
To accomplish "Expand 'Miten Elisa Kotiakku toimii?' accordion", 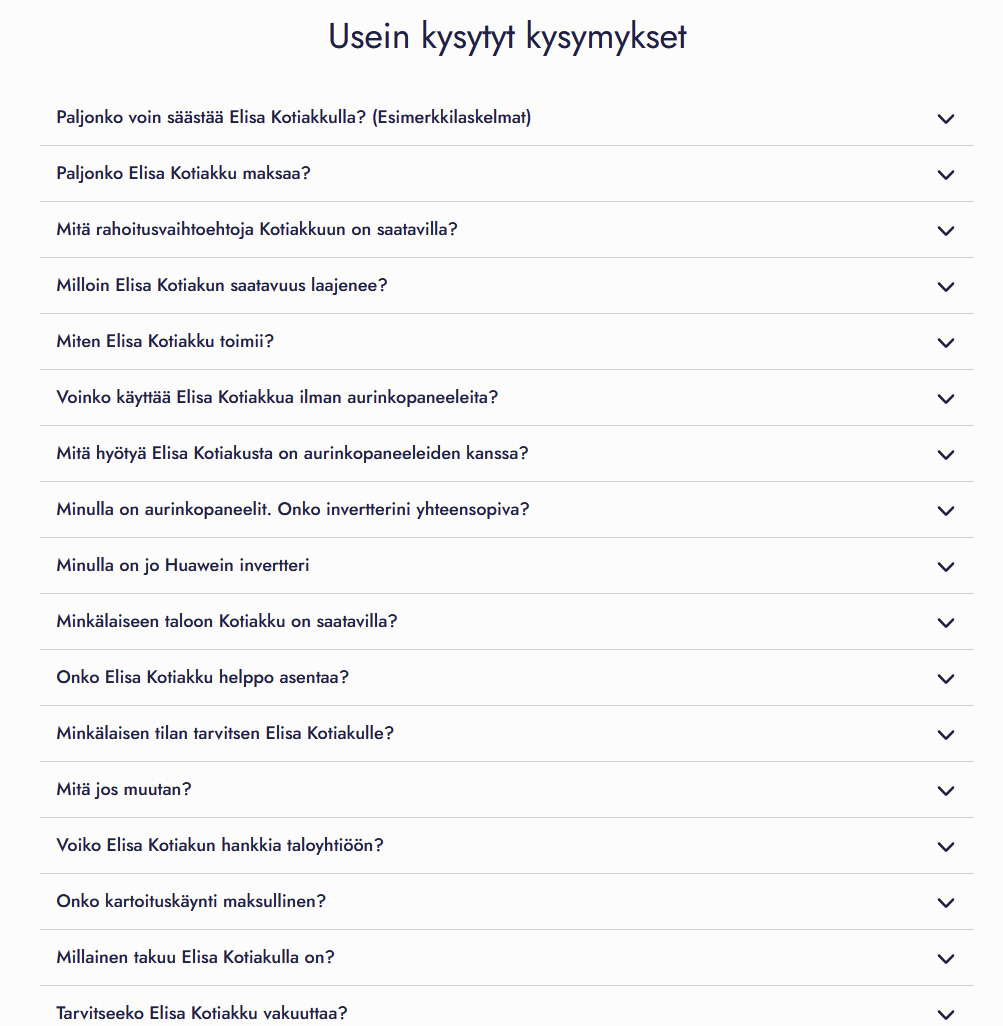I will point(165,342).
